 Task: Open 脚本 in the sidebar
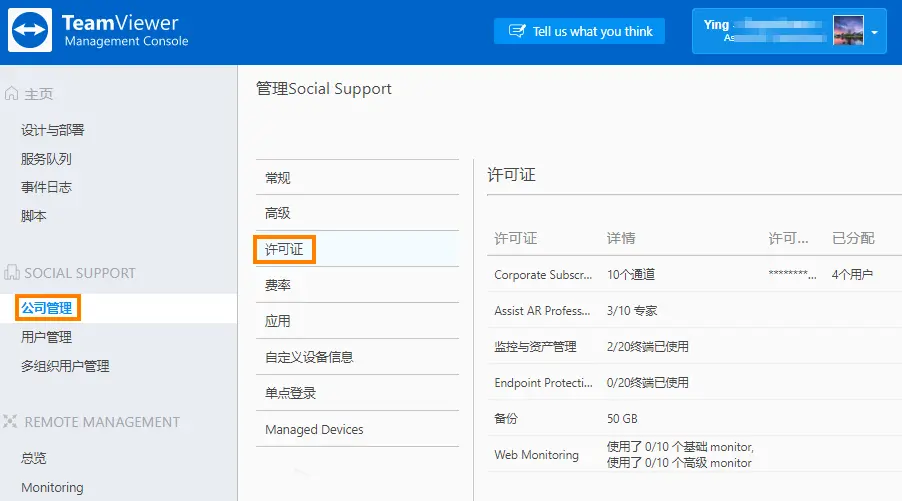[33, 216]
